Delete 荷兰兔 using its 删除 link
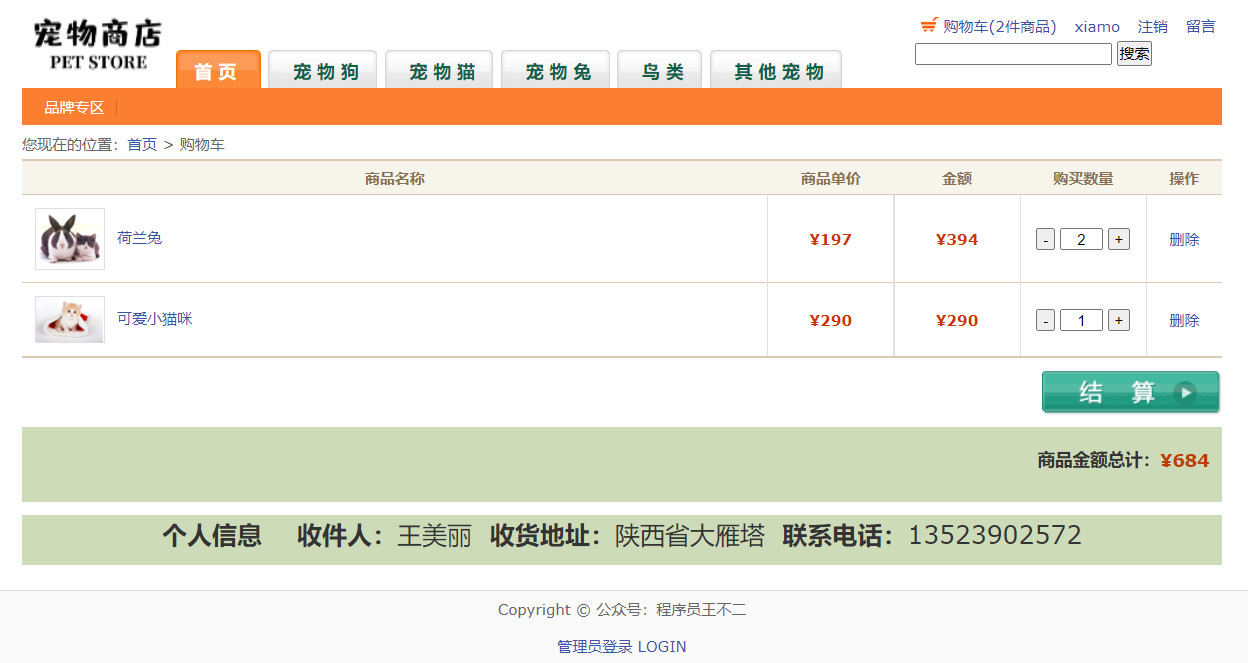 [1183, 238]
